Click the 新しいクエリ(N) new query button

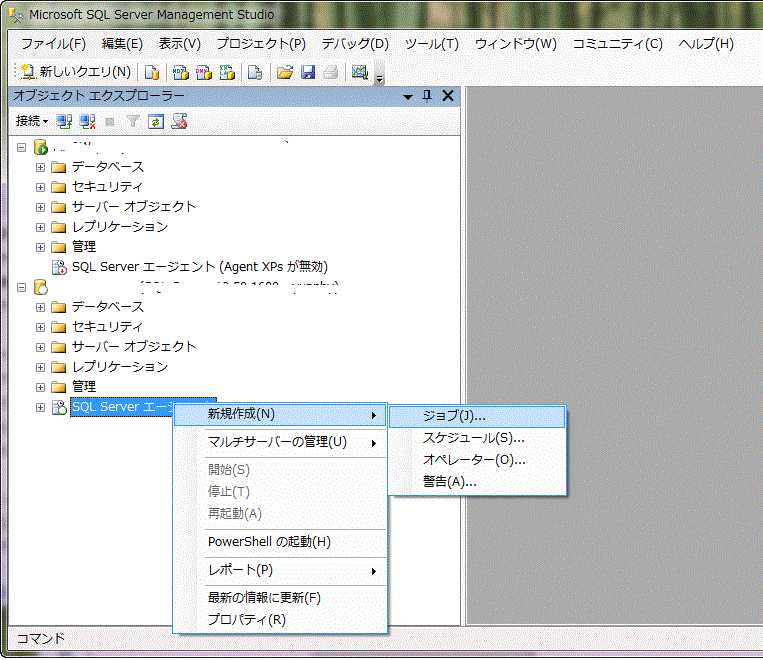click(76, 72)
